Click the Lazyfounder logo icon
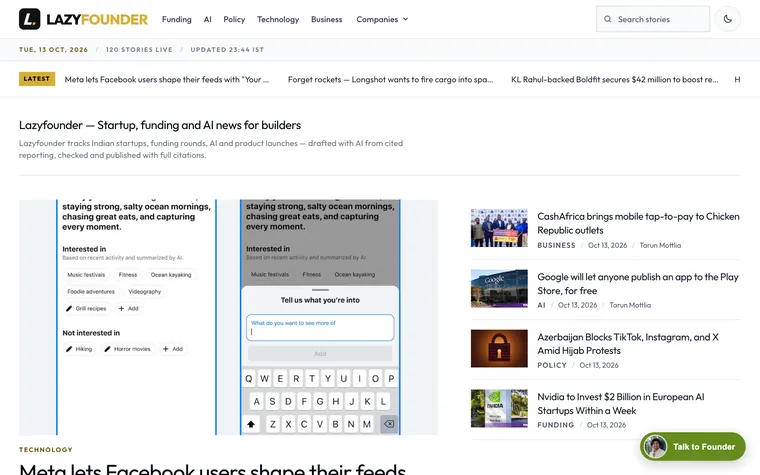The height and width of the screenshot is (475, 760). click(x=30, y=19)
